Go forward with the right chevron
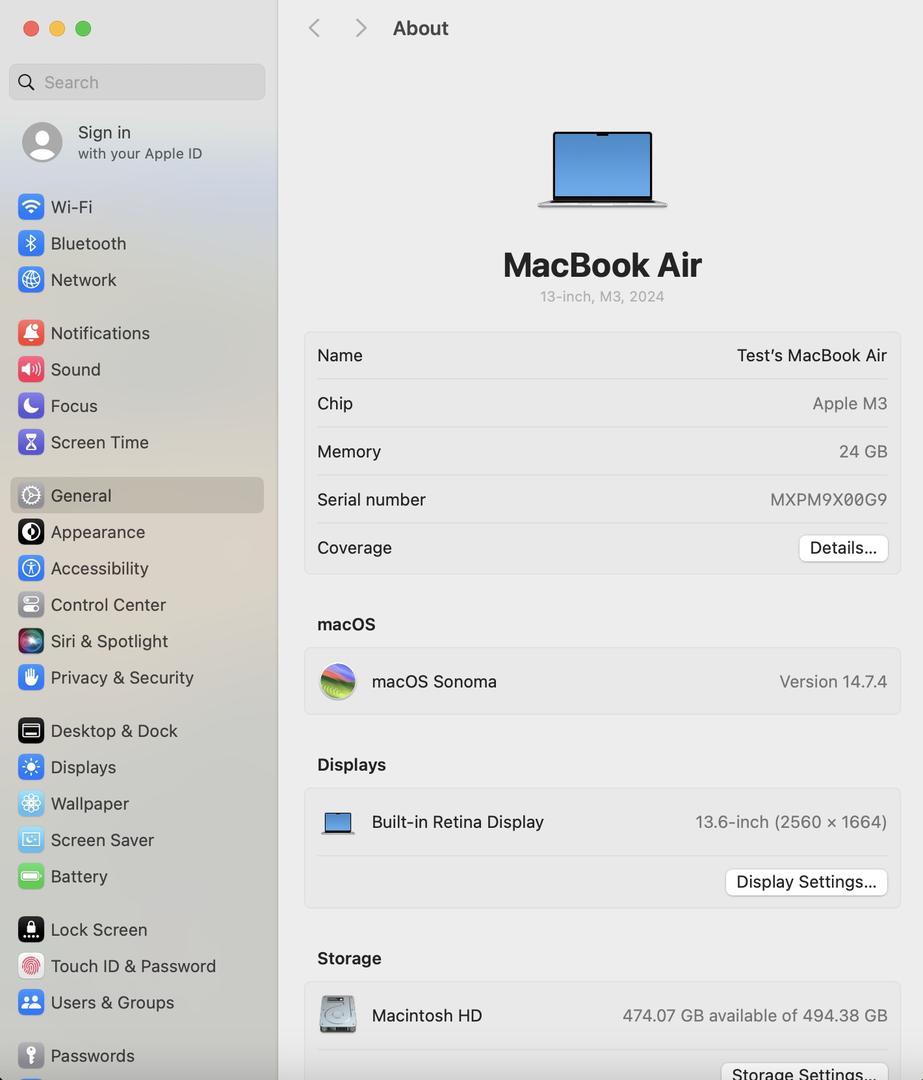Screen dimensions: 923x1080 (360, 28)
